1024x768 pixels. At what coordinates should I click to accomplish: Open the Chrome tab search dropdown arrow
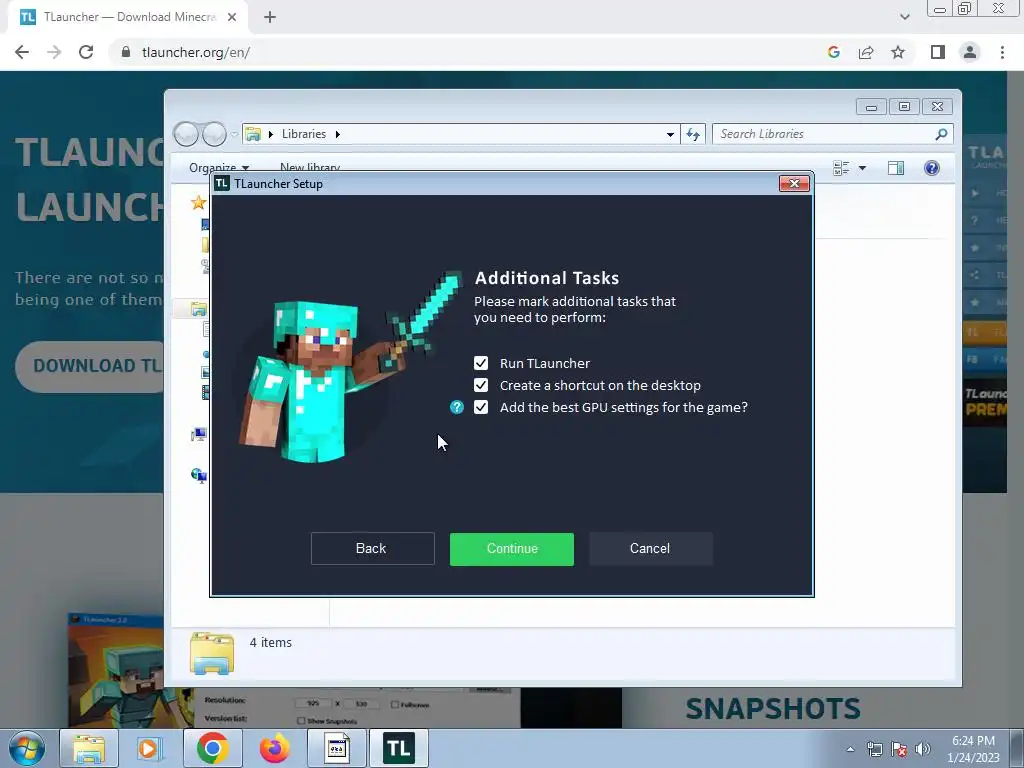pyautogui.click(x=904, y=17)
